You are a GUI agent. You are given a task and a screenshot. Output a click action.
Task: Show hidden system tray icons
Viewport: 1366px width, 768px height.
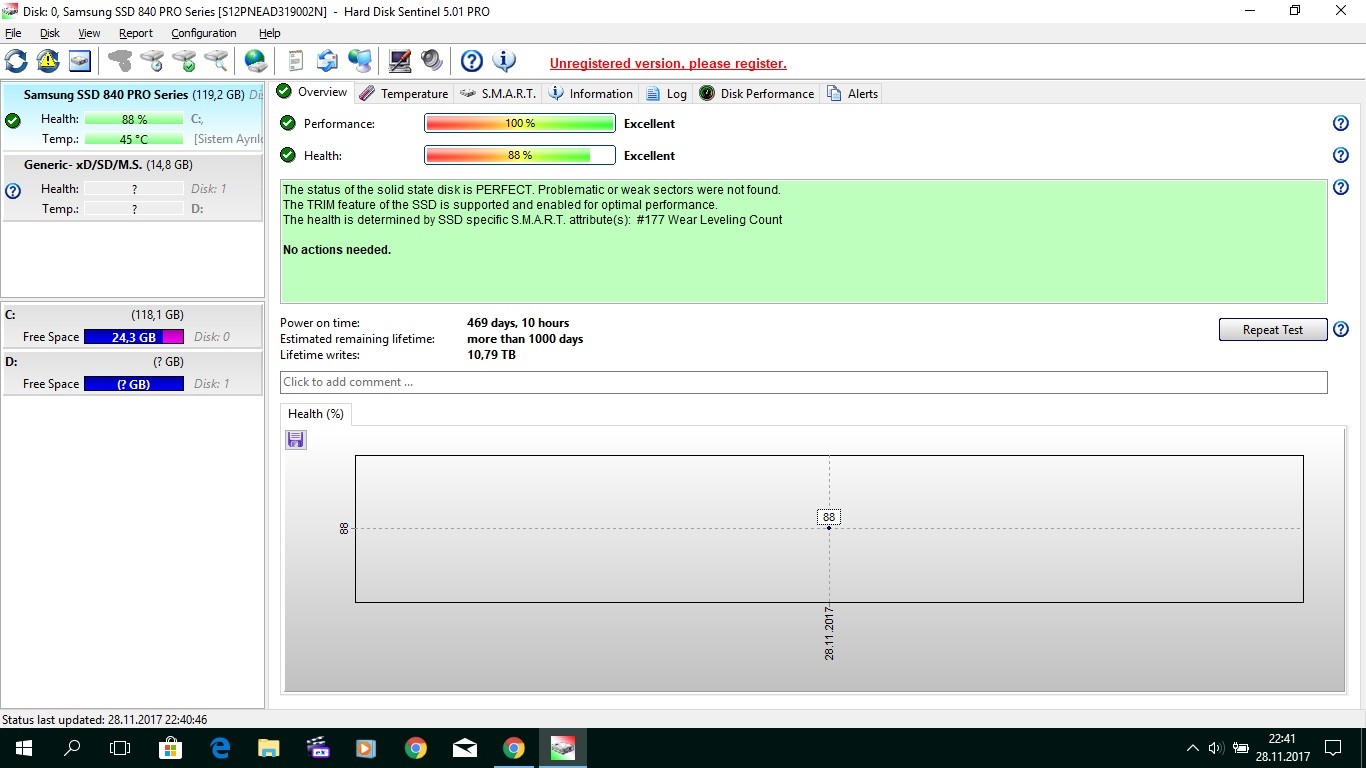point(1192,748)
